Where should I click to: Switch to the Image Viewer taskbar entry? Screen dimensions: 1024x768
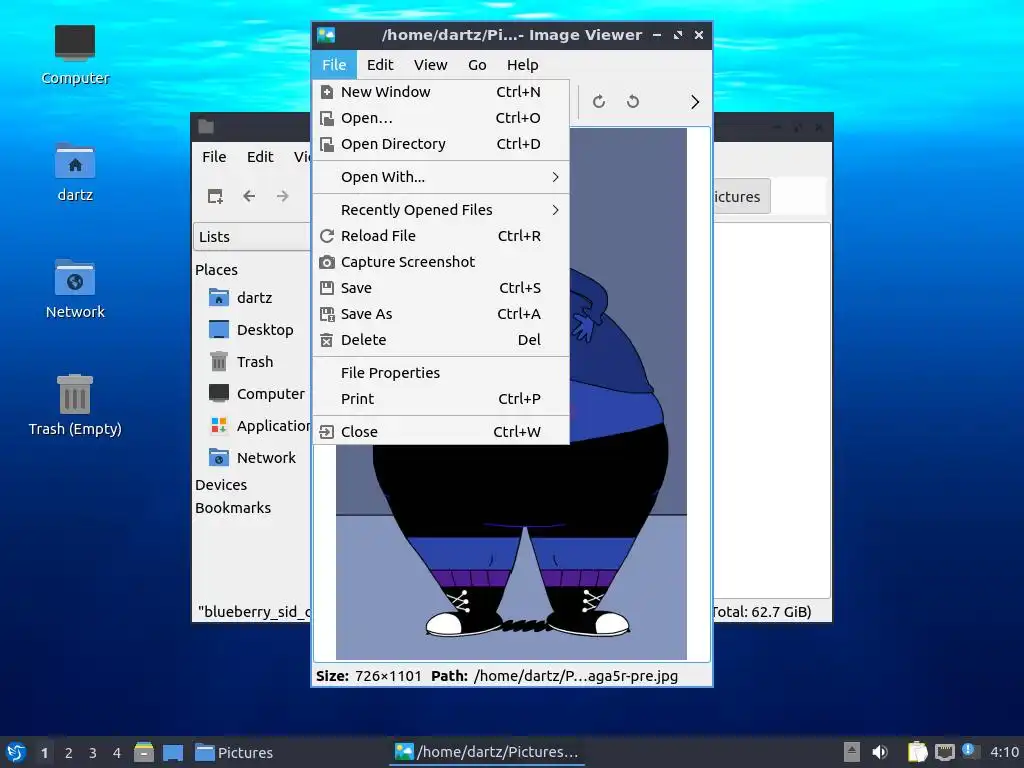click(487, 752)
